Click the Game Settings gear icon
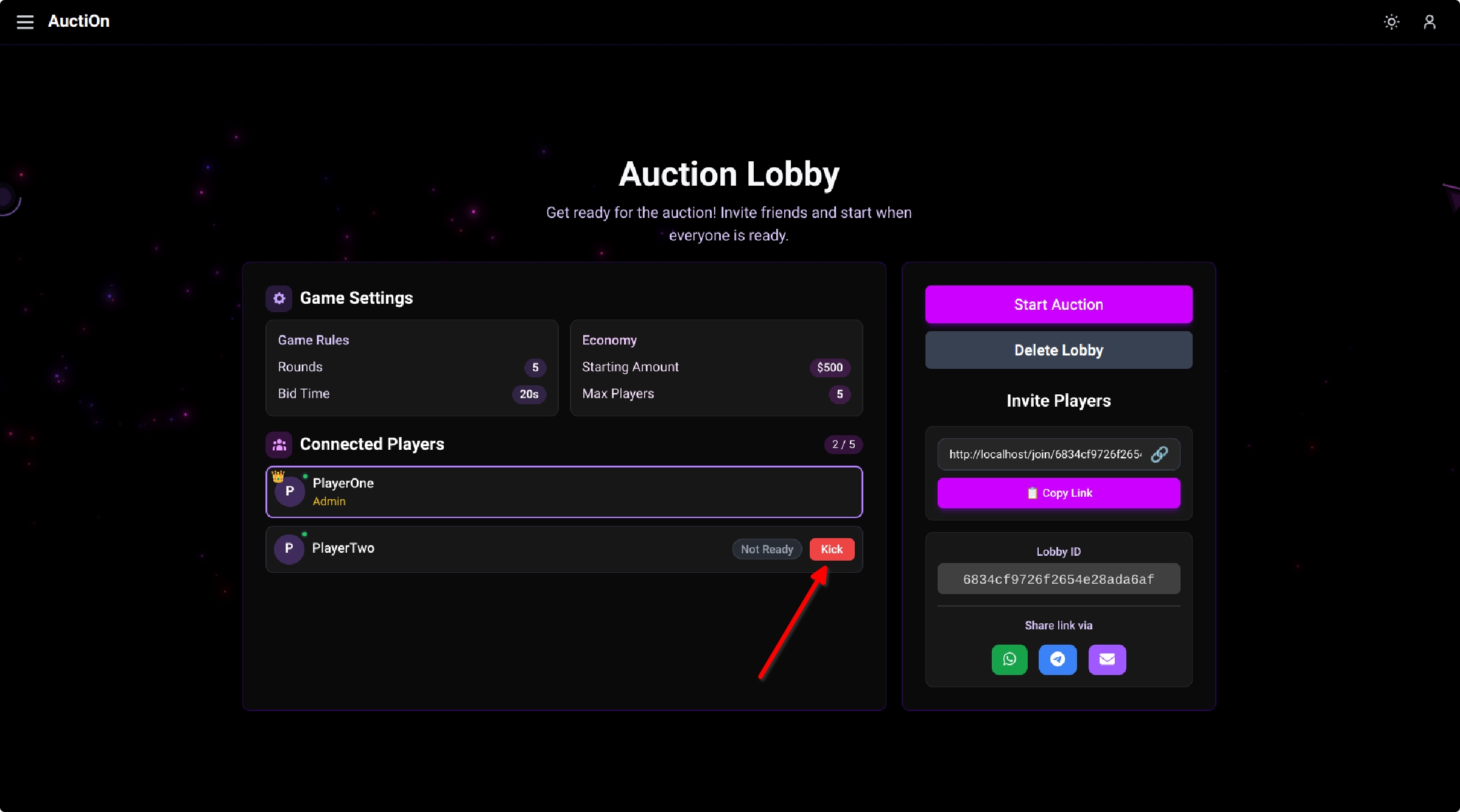 coord(279,298)
